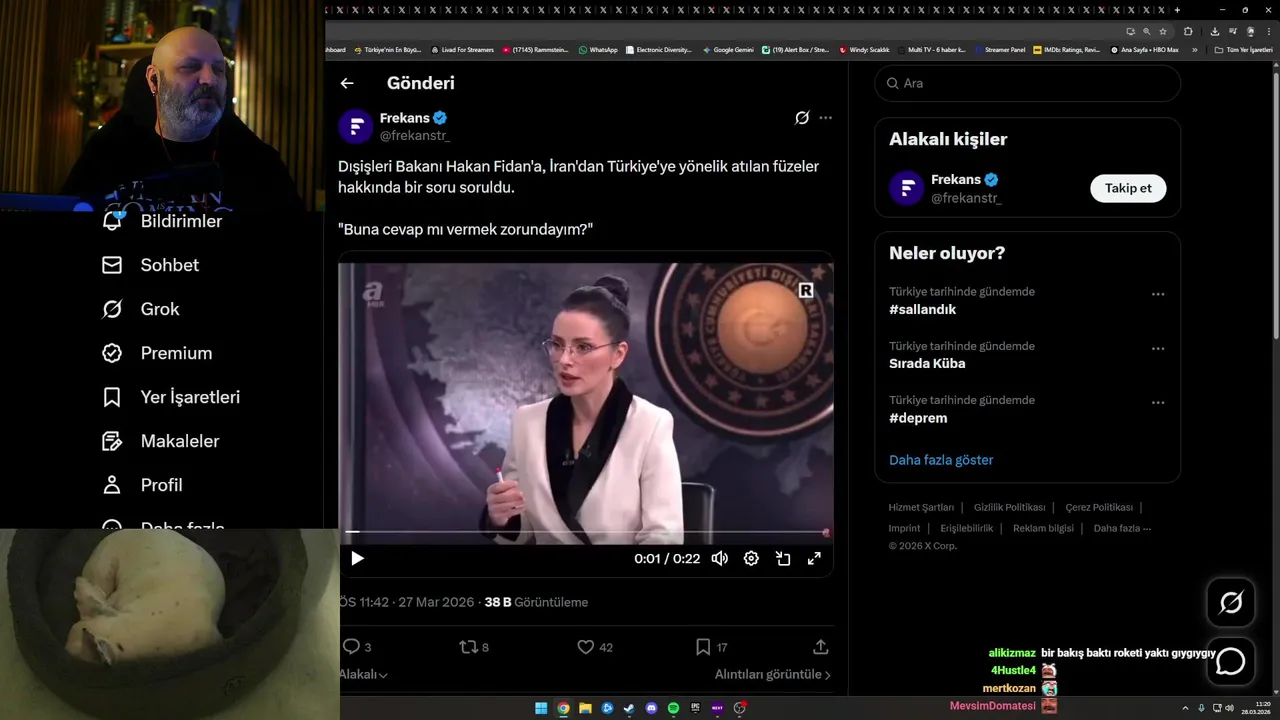Play the video in the post
The image size is (1280, 720).
[357, 558]
